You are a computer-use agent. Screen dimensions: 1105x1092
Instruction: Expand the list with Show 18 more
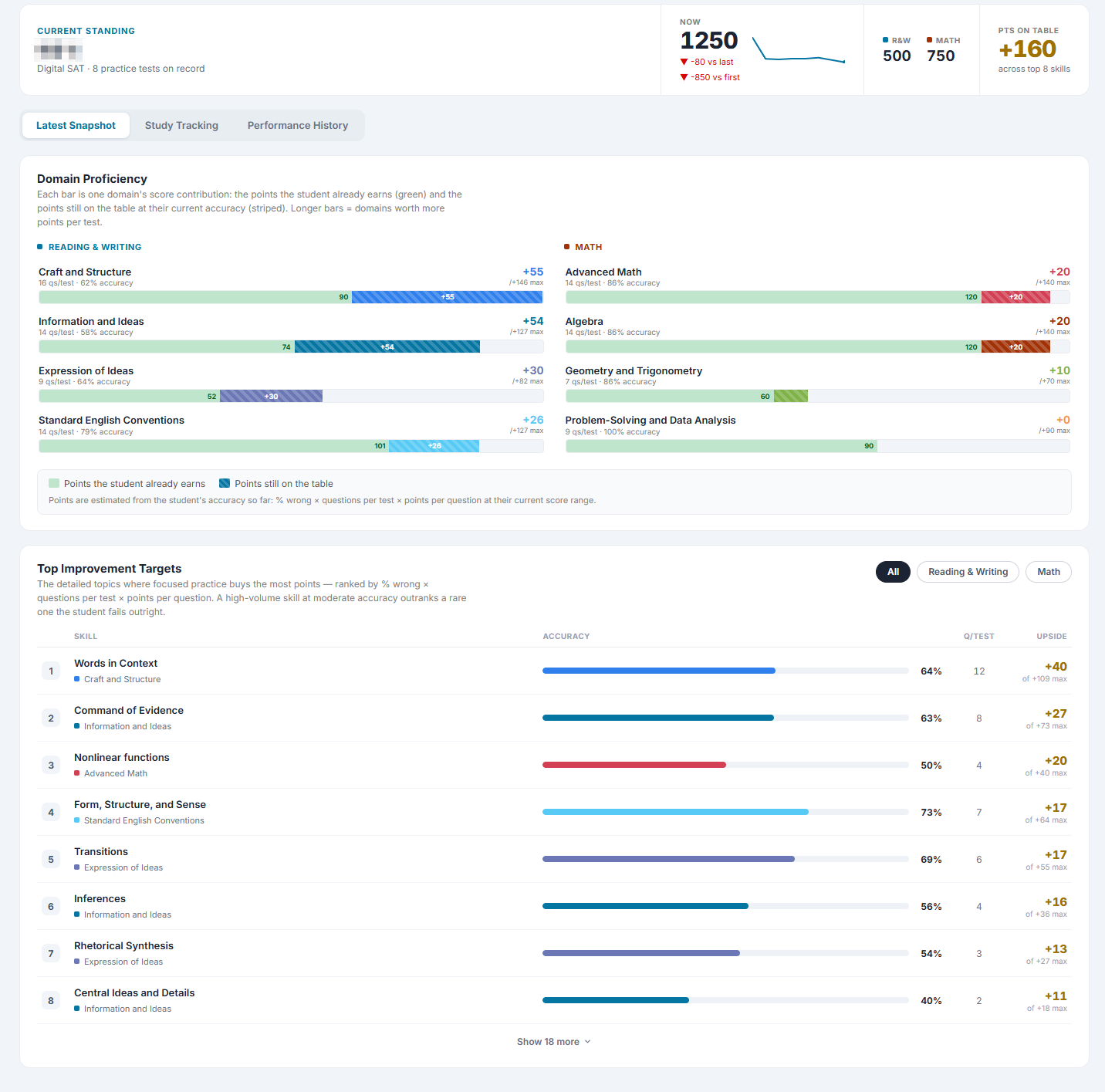tap(553, 1042)
